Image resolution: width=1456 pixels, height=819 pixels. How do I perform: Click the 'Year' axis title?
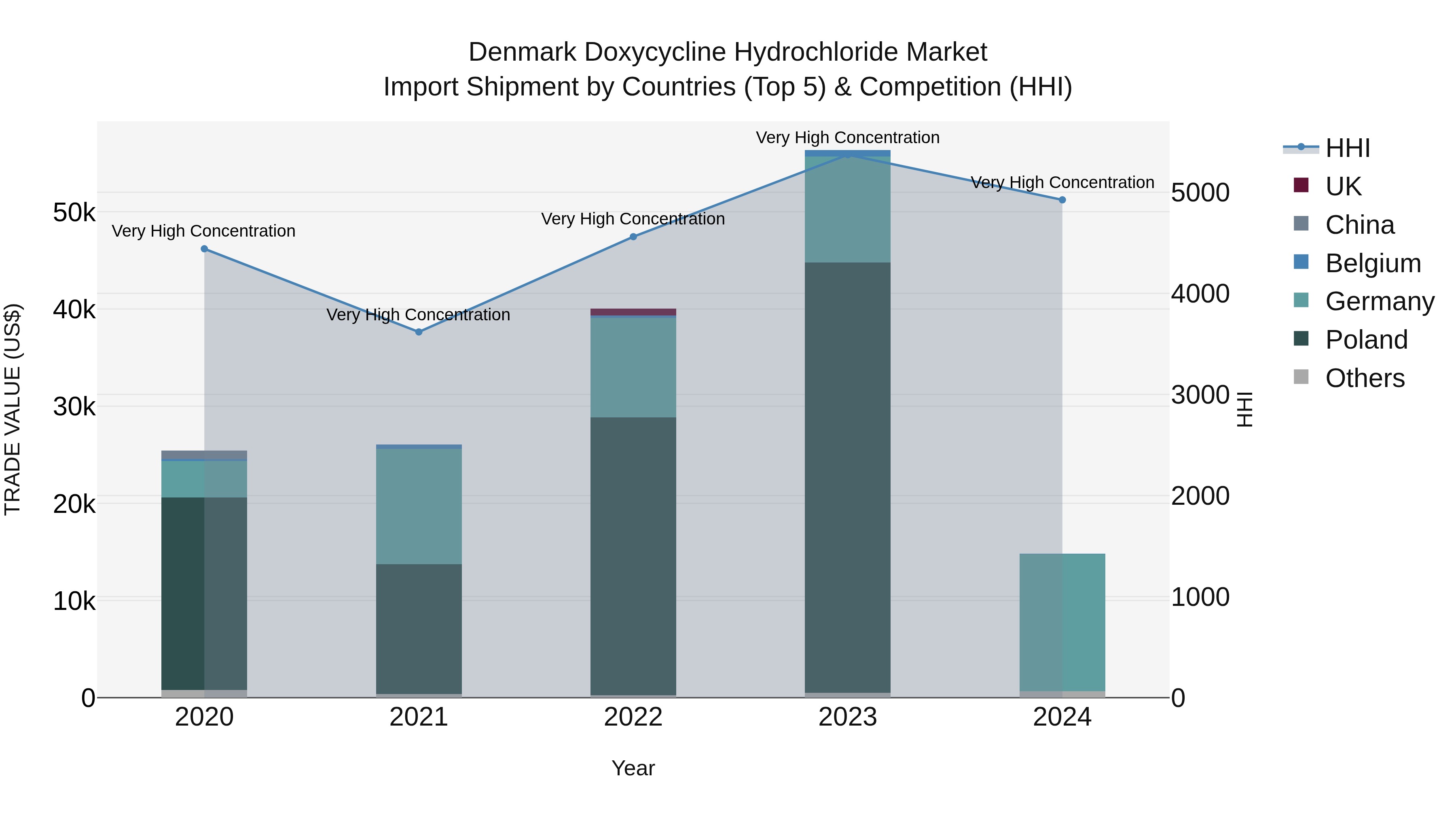click(633, 769)
